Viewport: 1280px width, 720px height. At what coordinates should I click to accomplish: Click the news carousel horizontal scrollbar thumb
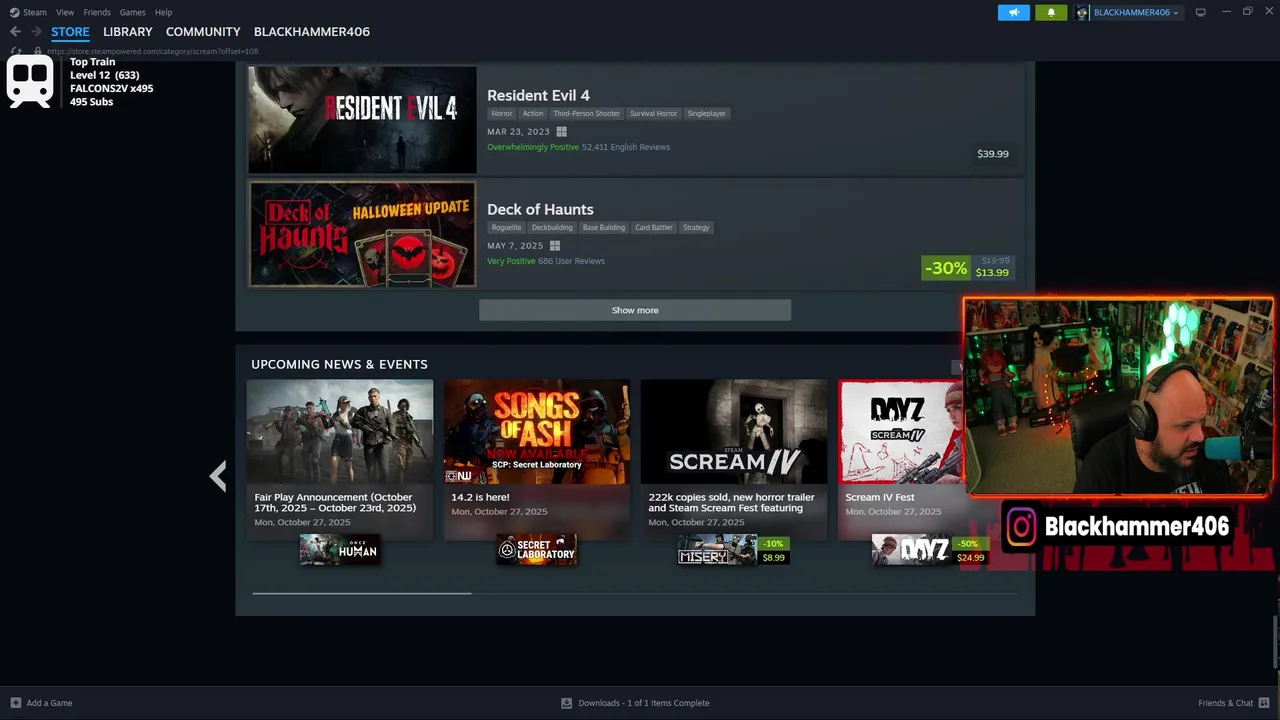(362, 593)
